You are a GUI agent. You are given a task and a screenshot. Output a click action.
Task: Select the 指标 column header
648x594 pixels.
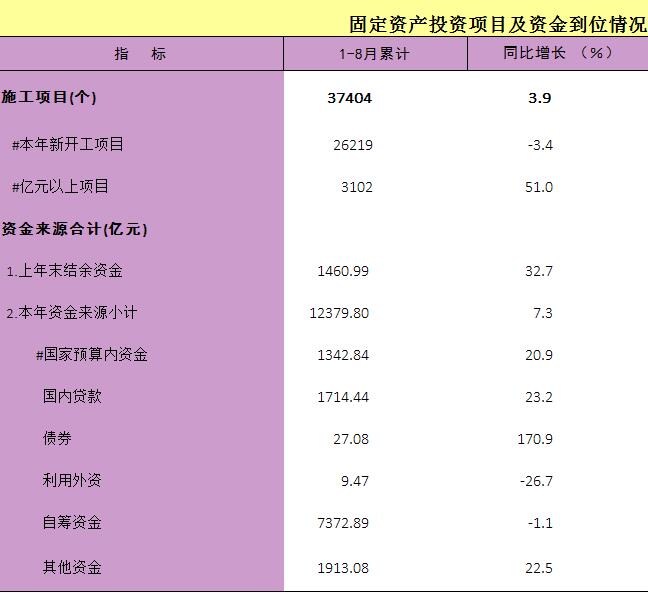pyautogui.click(x=141, y=54)
